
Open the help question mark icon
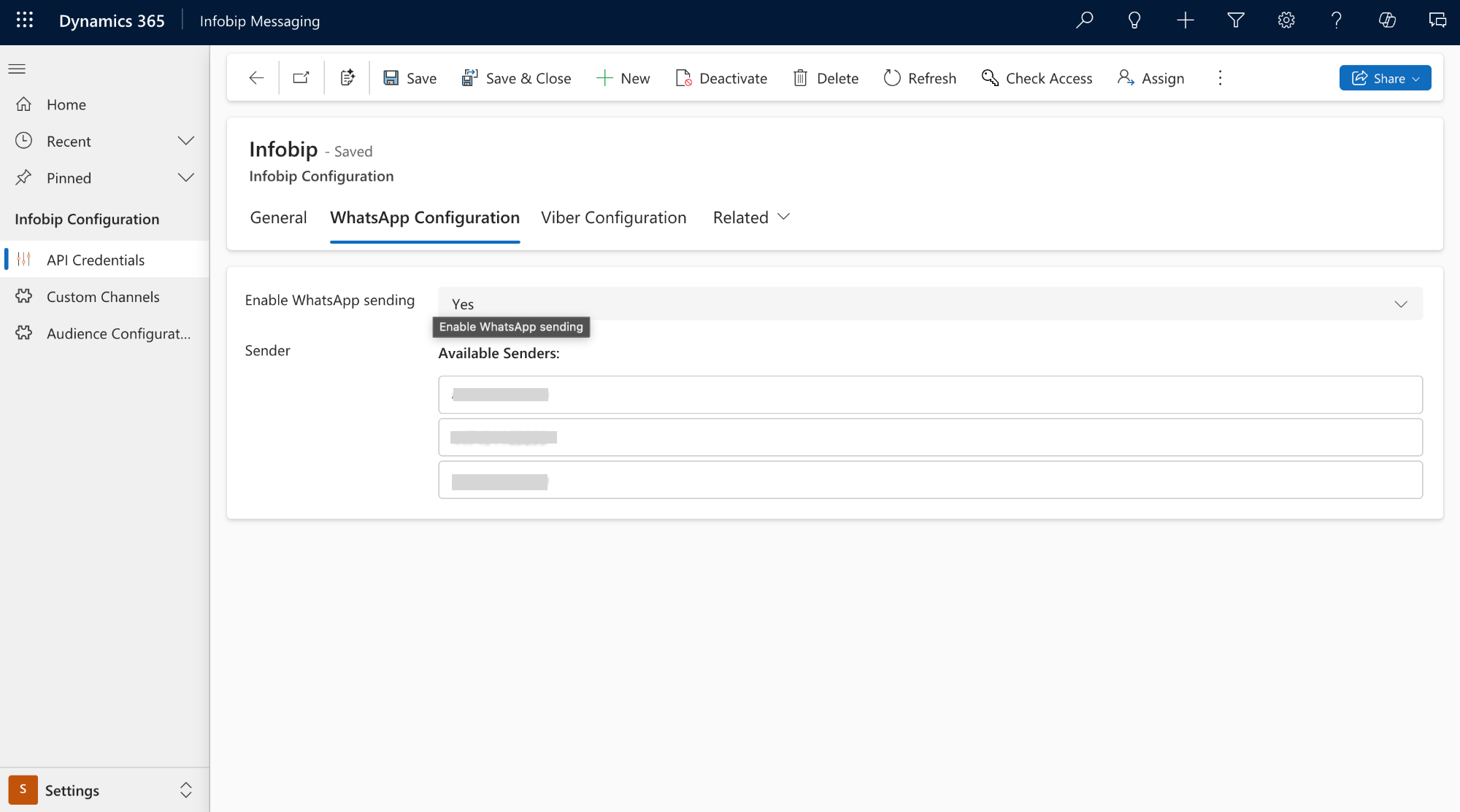(1337, 20)
